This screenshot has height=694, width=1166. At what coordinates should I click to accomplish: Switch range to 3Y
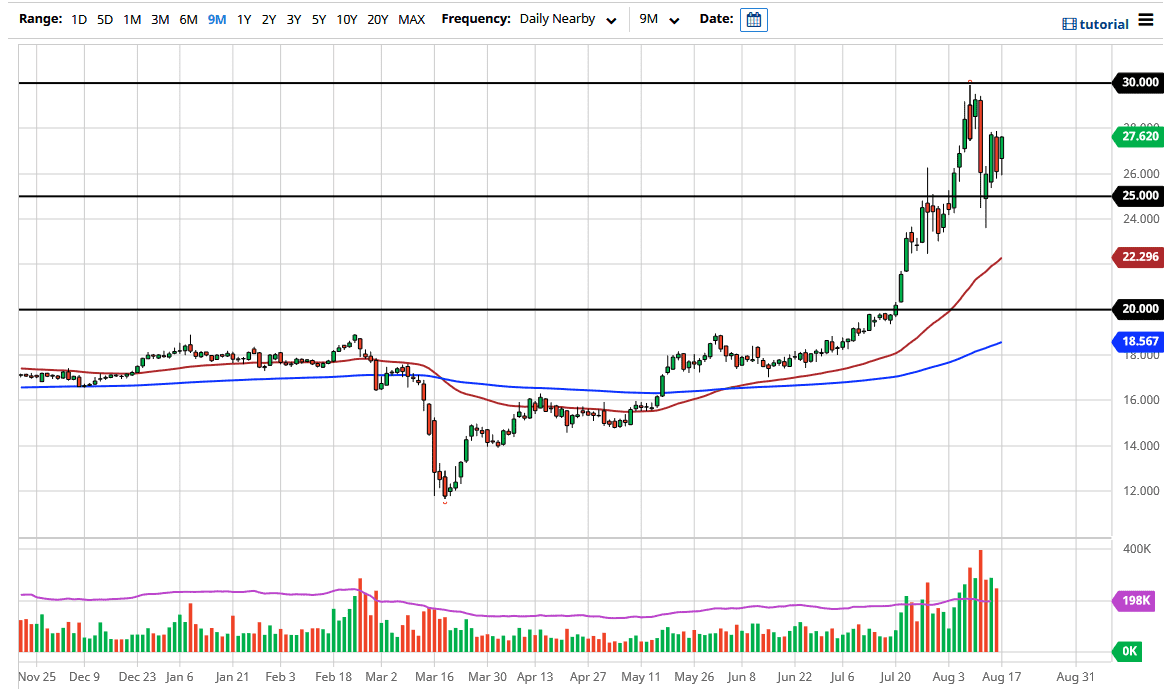[x=294, y=19]
